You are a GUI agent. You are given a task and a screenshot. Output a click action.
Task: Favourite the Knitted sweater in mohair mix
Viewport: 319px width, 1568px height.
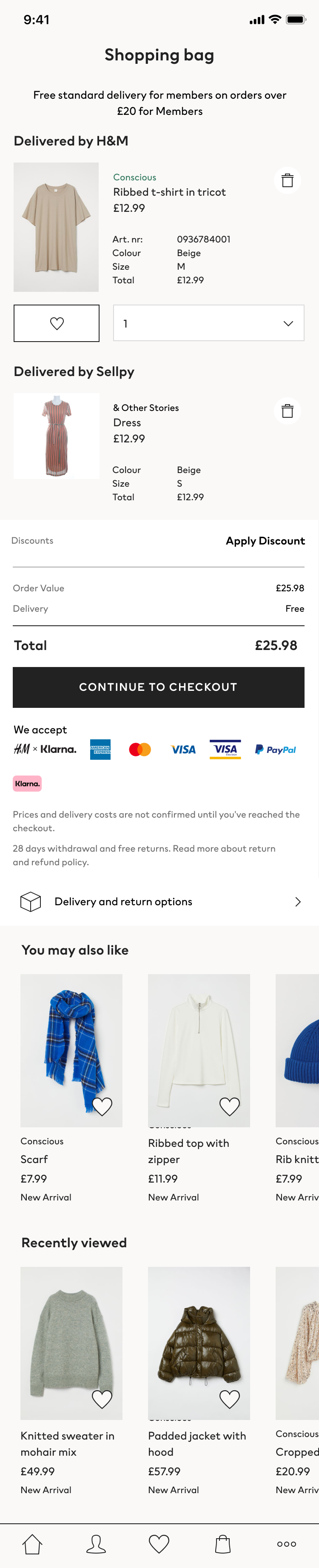click(102, 1399)
